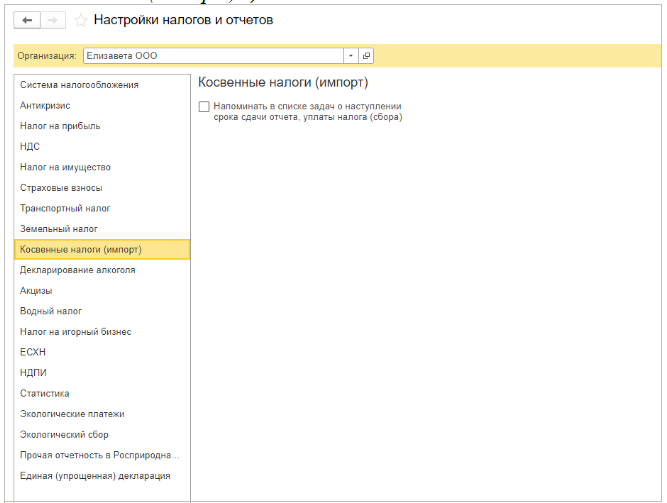Select Земельный налог in the list
The width and height of the screenshot is (667, 503).
pyautogui.click(x=59, y=229)
